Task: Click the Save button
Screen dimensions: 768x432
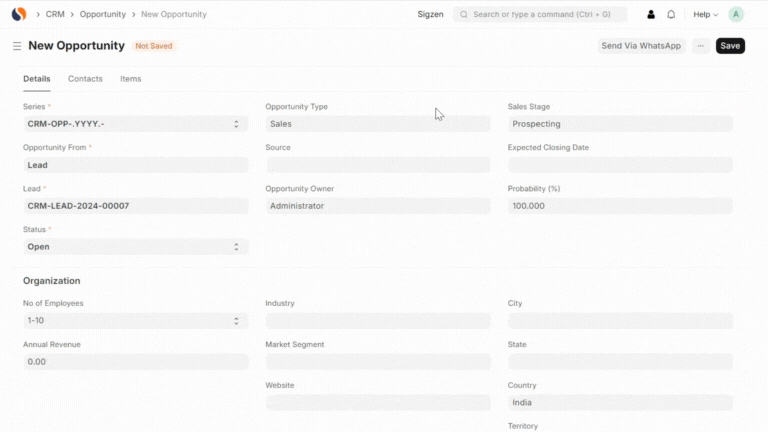Action: click(730, 46)
